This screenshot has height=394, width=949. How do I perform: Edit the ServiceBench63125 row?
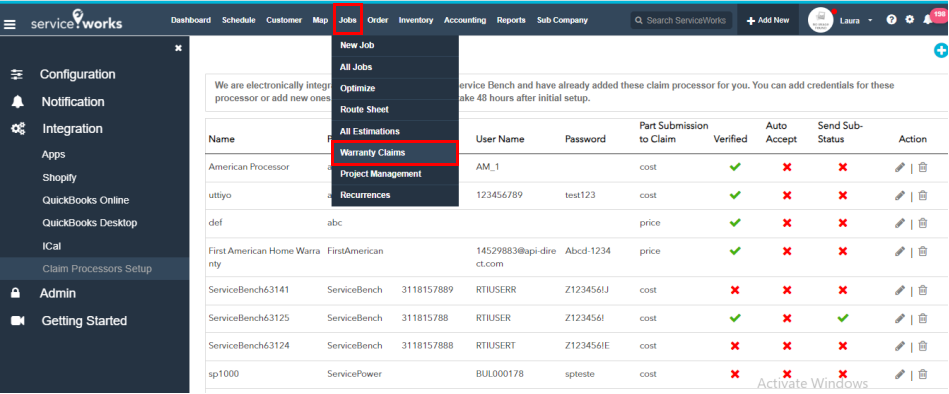point(900,318)
